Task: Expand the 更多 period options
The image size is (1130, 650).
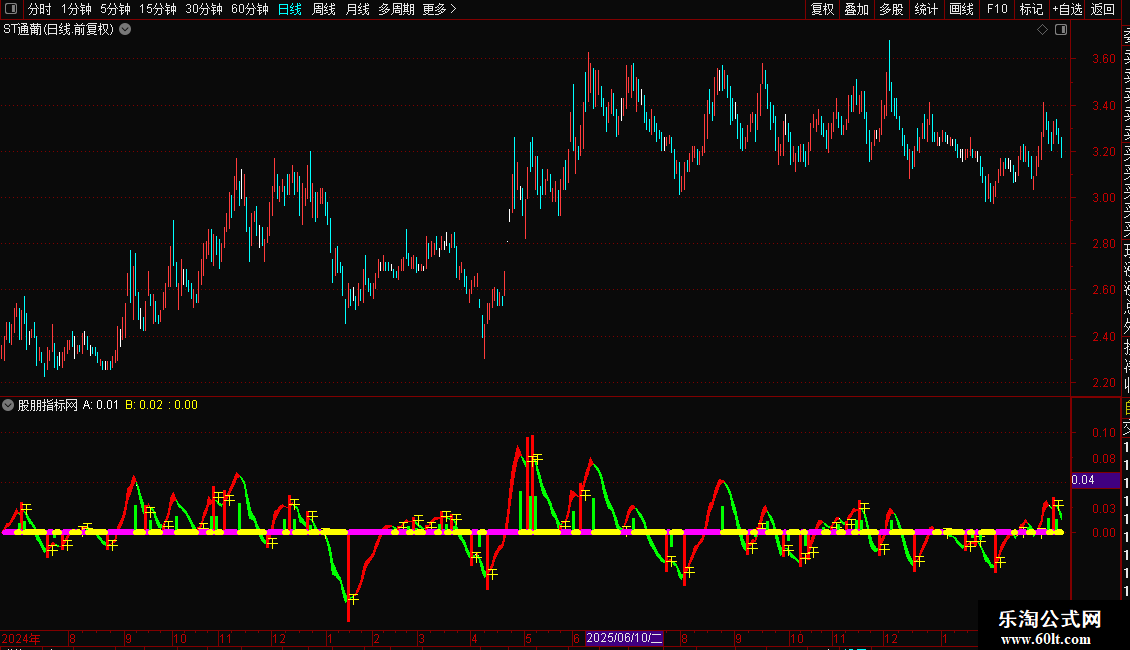Action: coord(440,9)
